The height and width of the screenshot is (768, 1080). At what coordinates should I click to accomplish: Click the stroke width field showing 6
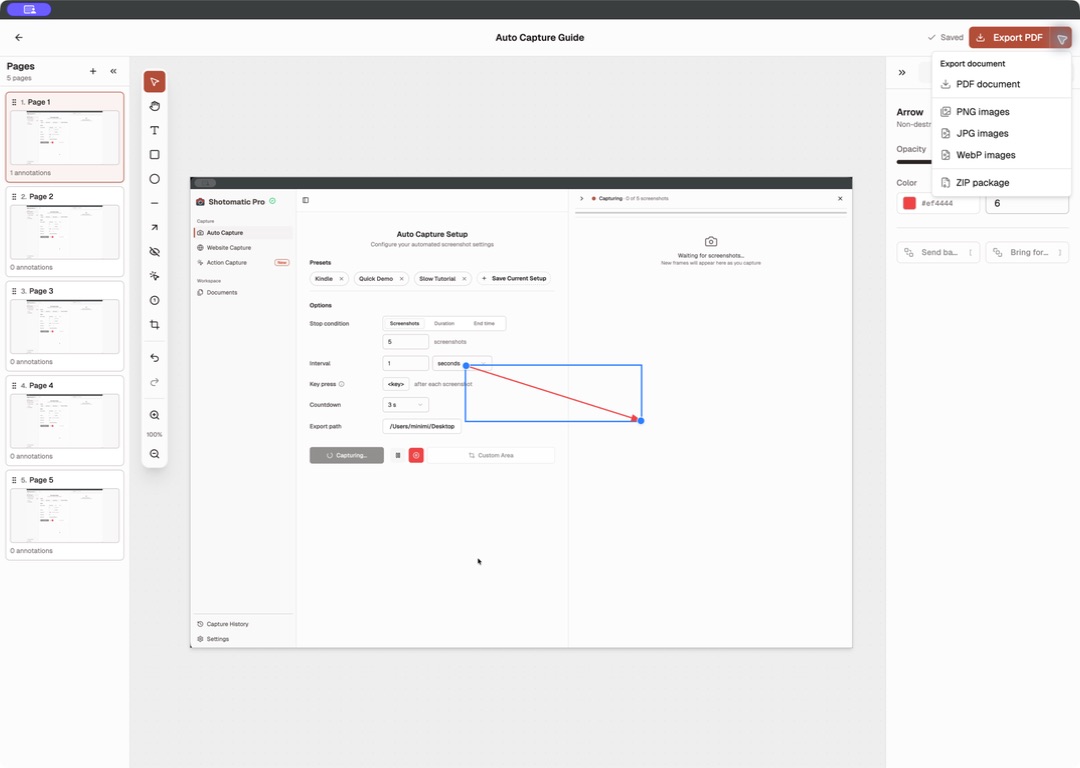point(1027,203)
